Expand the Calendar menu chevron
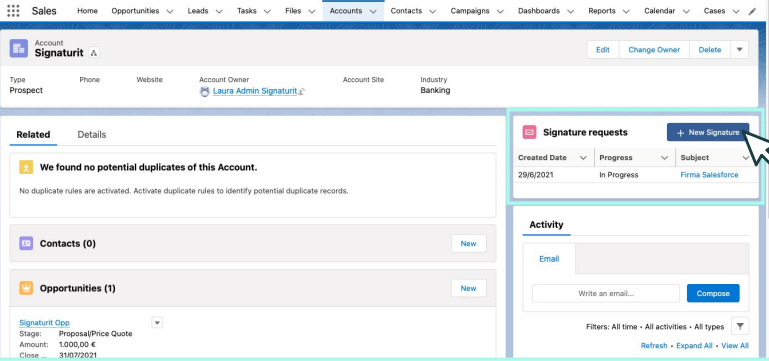 coord(686,11)
